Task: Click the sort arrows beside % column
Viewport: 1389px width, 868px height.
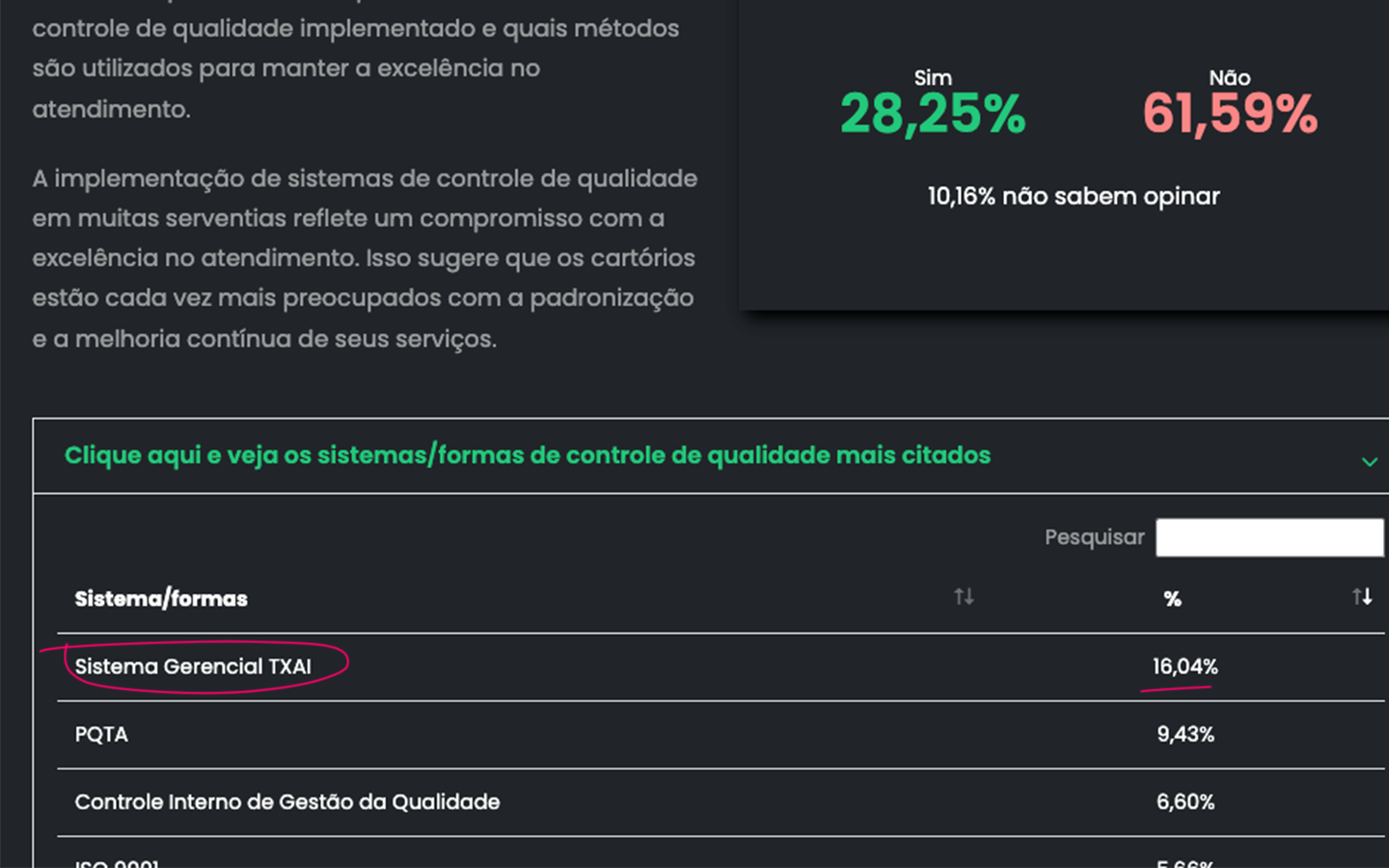Action: tap(1361, 597)
